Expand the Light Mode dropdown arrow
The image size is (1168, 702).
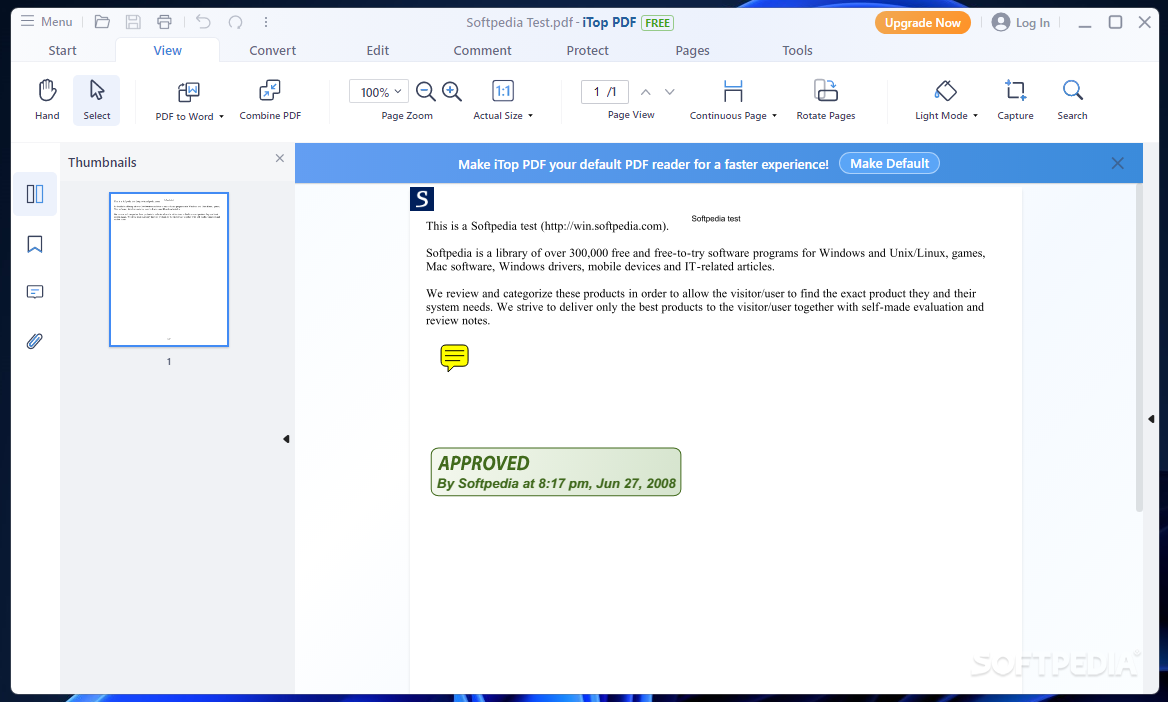975,116
